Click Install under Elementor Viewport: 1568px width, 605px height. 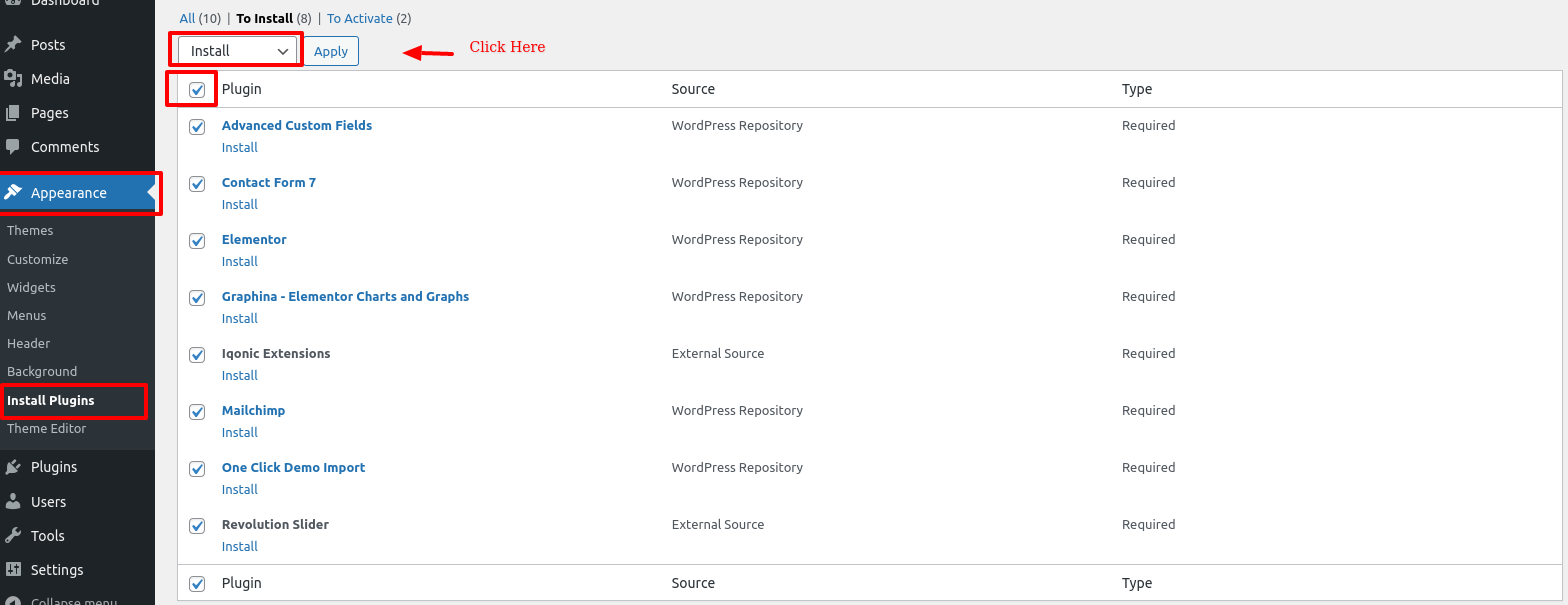pyautogui.click(x=240, y=261)
